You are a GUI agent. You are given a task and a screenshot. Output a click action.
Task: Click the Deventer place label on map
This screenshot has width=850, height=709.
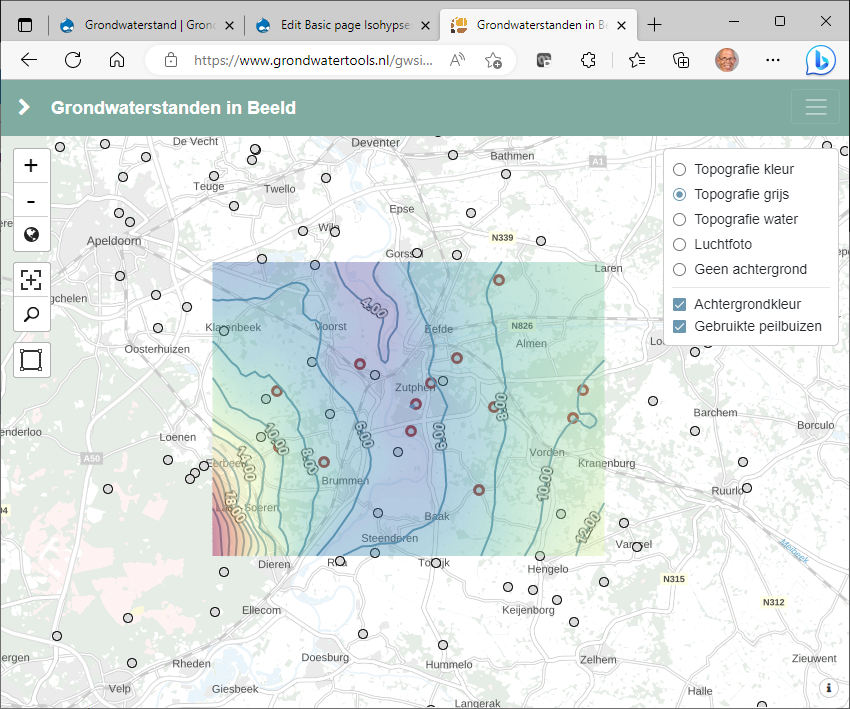[x=375, y=143]
